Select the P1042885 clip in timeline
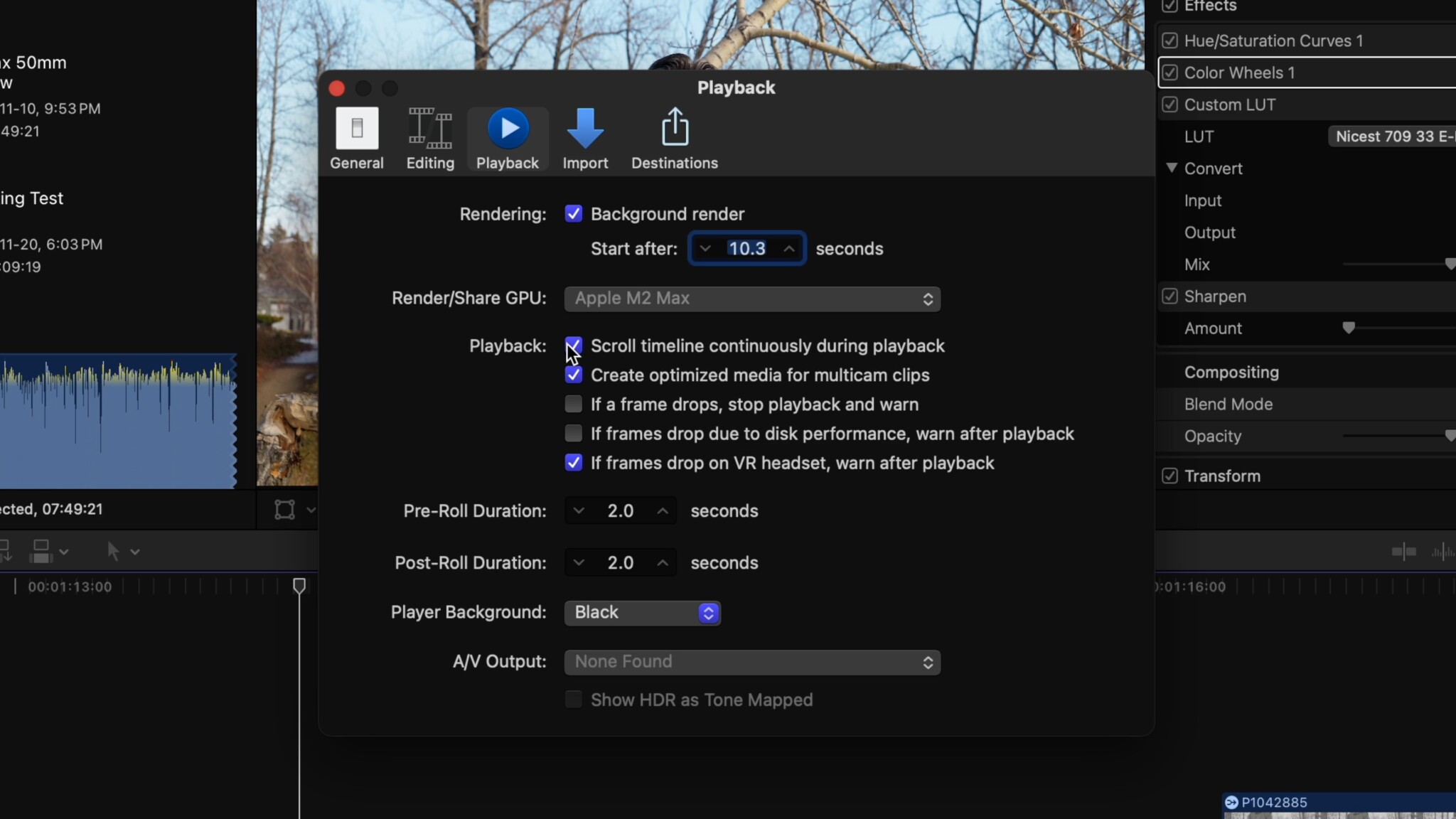The height and width of the screenshot is (819, 1456). click(1339, 806)
